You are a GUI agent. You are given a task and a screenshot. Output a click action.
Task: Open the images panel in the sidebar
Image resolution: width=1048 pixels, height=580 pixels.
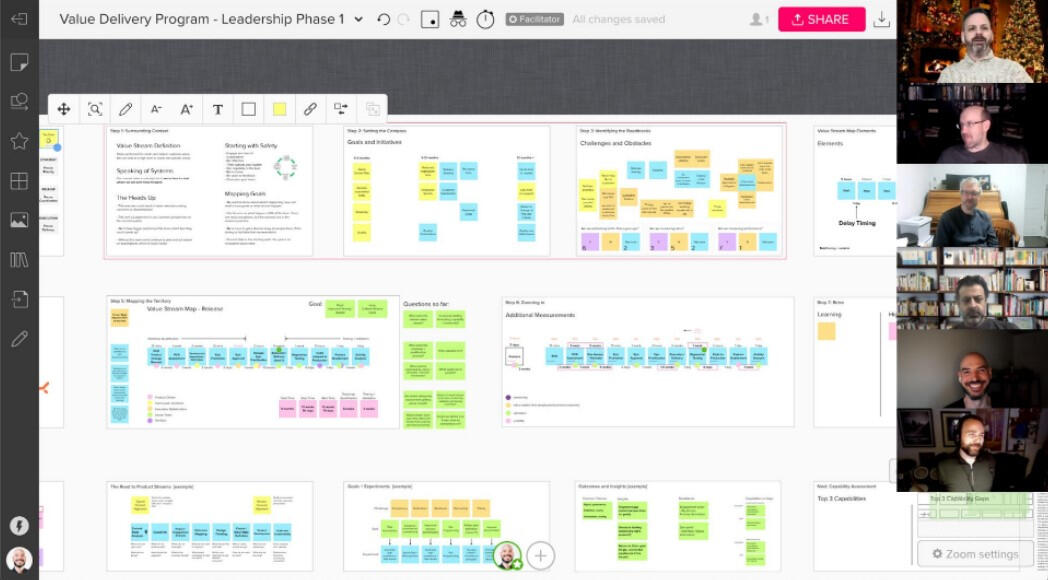[x=19, y=220]
